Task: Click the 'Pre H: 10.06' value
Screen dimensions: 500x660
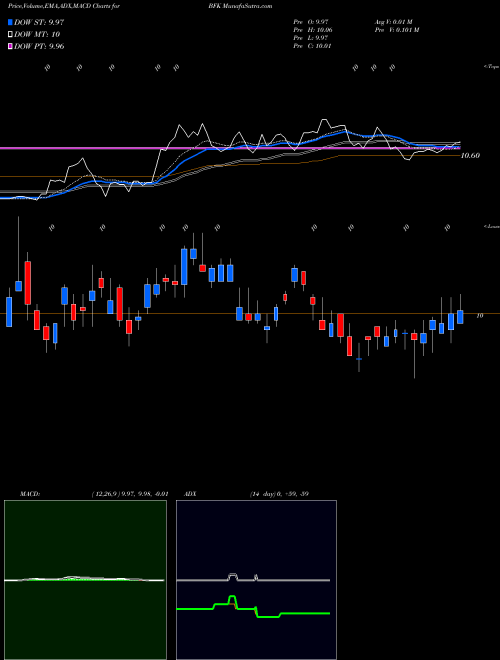Action: click(x=313, y=30)
